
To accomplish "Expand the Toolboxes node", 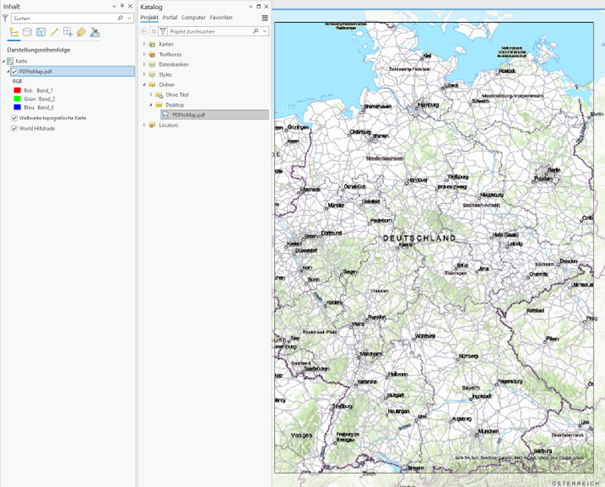I will 144,54.
